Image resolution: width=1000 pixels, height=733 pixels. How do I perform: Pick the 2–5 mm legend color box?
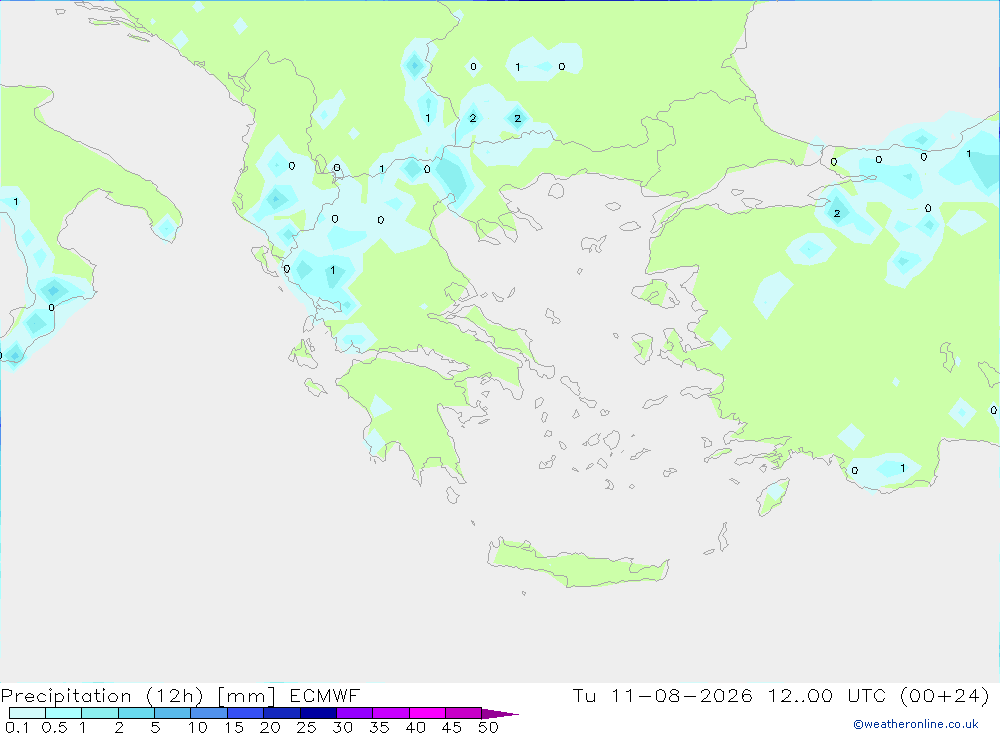[x=136, y=713]
